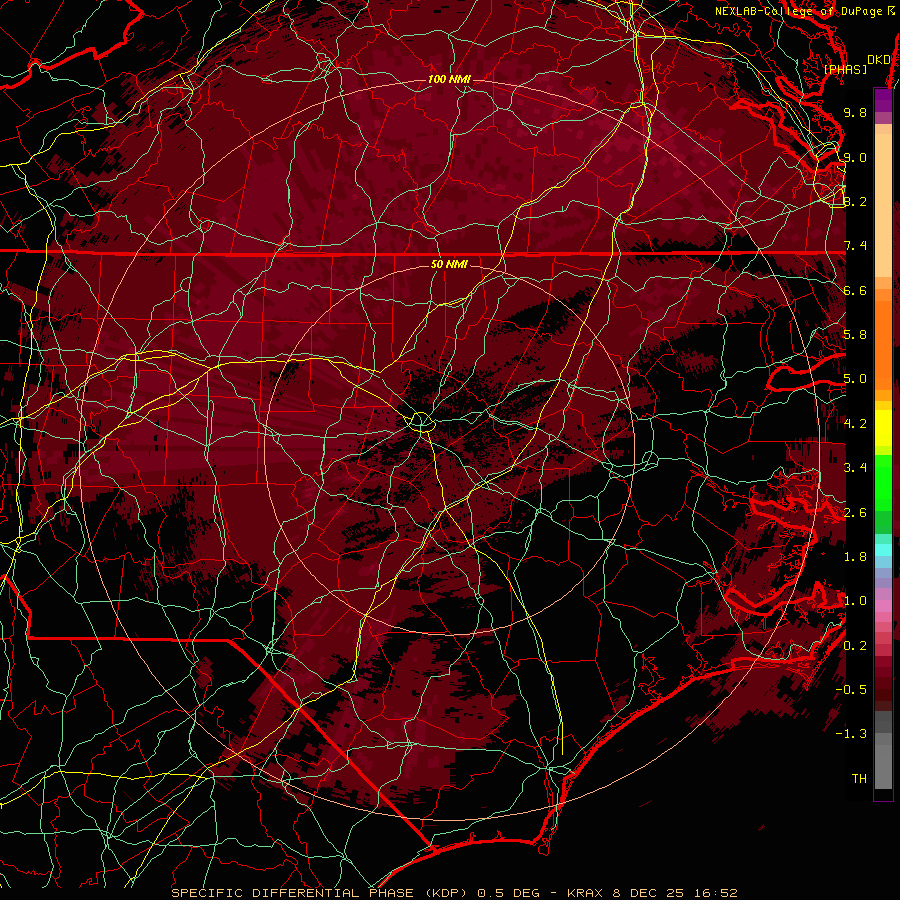The image size is (900, 900).
Task: Pick the bright green band beside 3.4
Action: (883, 483)
